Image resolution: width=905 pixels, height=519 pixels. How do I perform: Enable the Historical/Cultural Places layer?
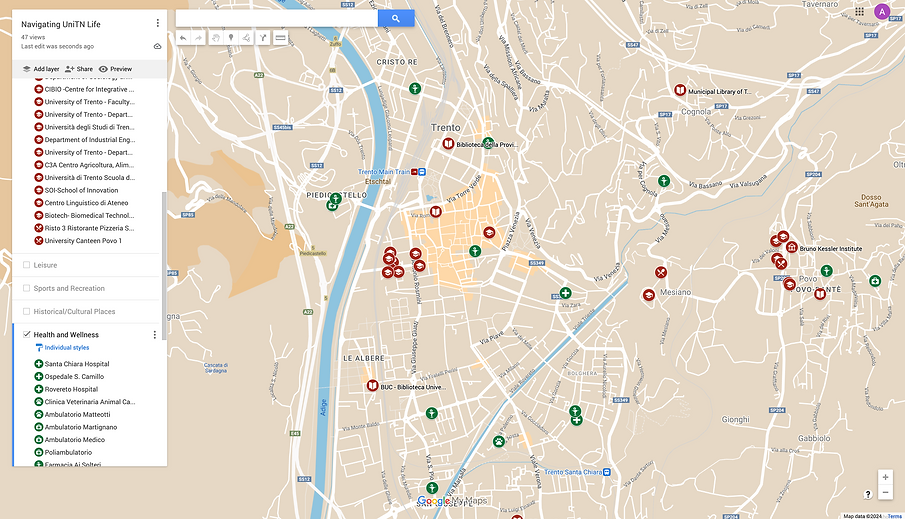(27, 311)
